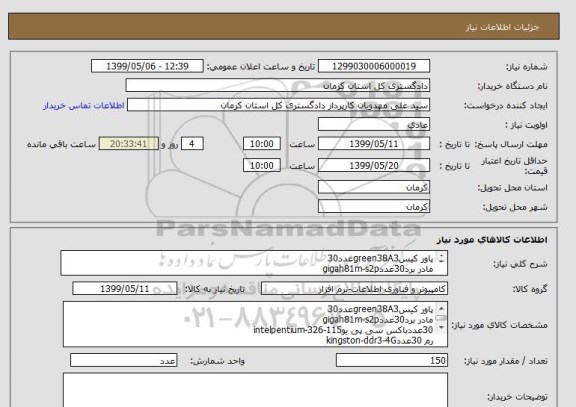Viewport: 576px width, 407px height.
Task: Select the delivery province field کرمان
Action: click(x=374, y=187)
